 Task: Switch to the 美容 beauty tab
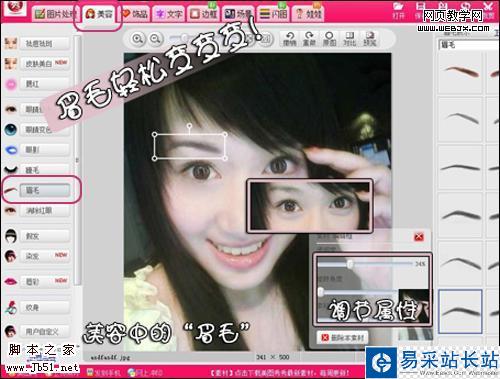(99, 14)
